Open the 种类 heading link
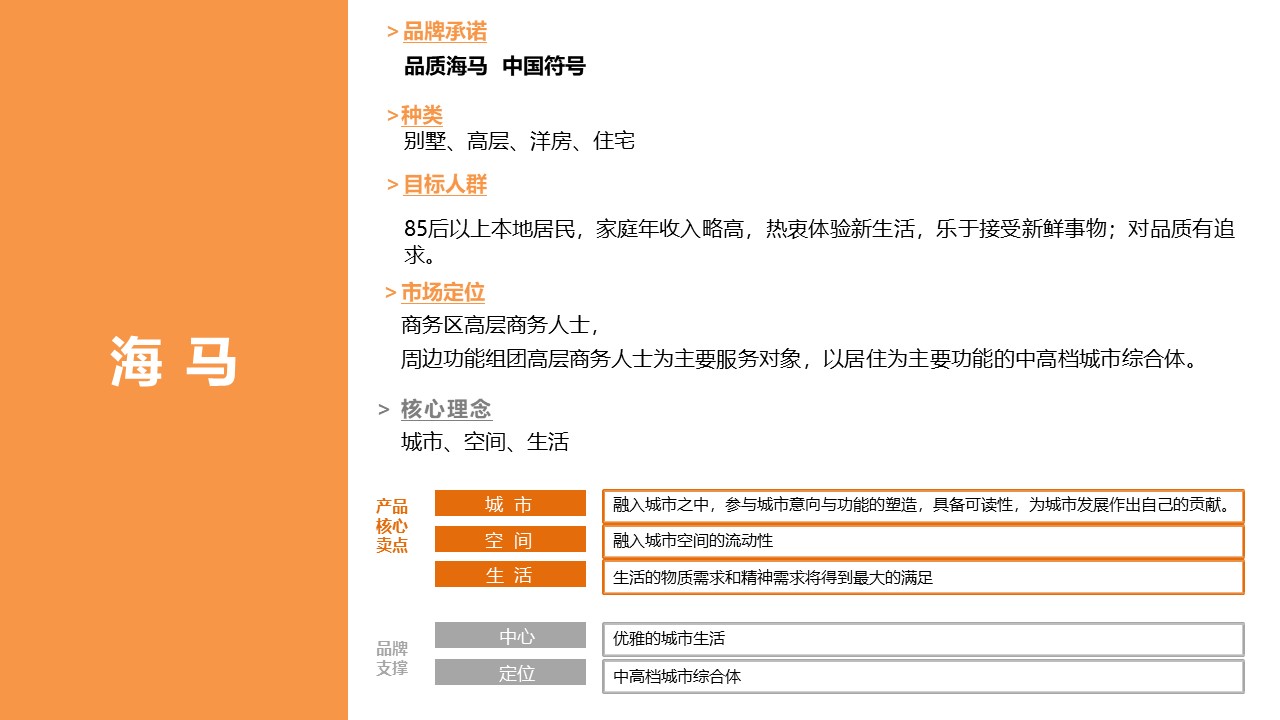 point(420,113)
